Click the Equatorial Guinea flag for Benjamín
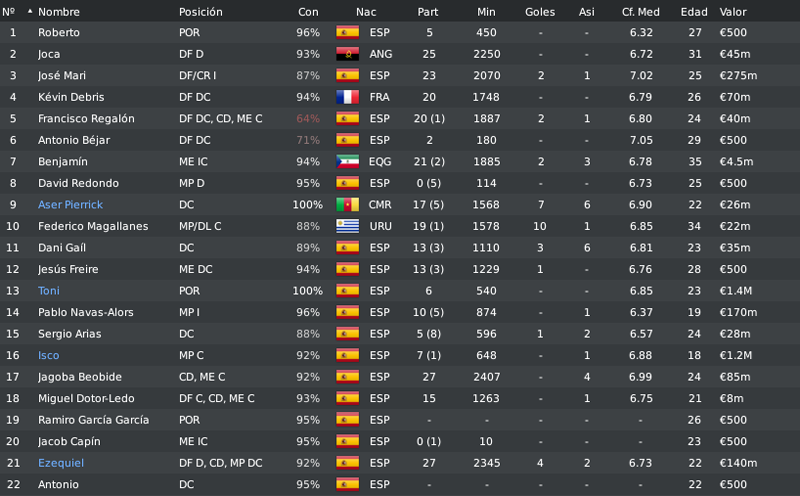The width and height of the screenshot is (800, 496). click(347, 161)
